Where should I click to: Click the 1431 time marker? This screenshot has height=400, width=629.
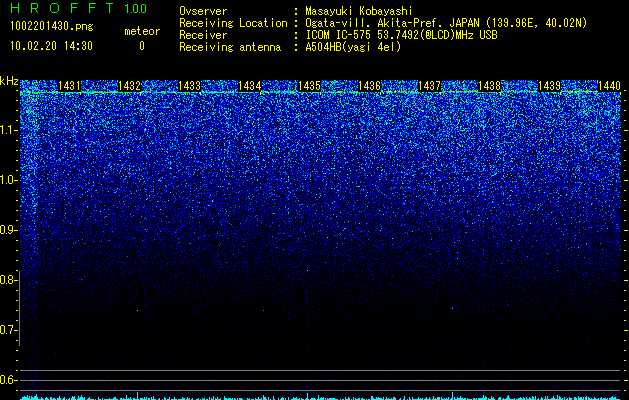69,86
